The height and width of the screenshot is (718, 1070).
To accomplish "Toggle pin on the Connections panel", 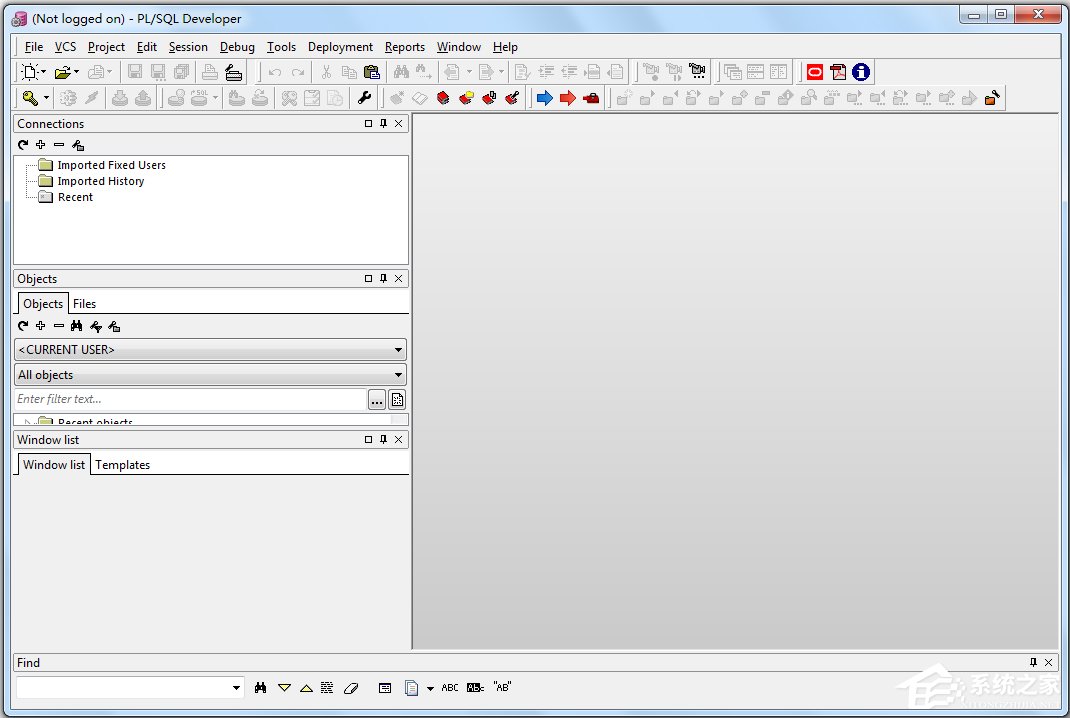I will point(384,124).
